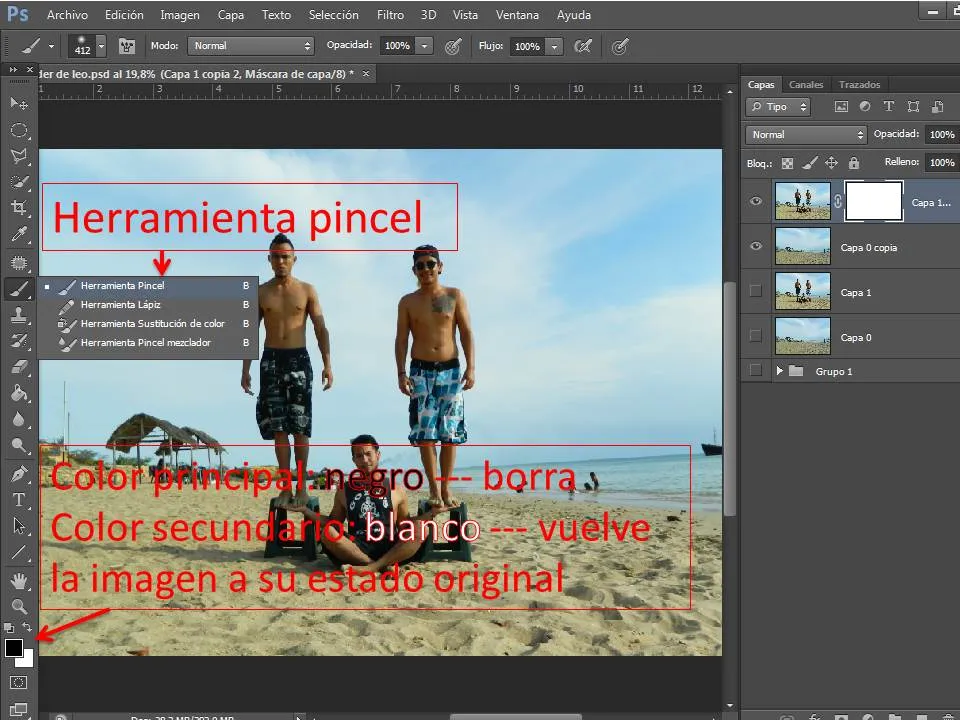
Task: Select the white layer mask thumbnail
Action: point(874,201)
